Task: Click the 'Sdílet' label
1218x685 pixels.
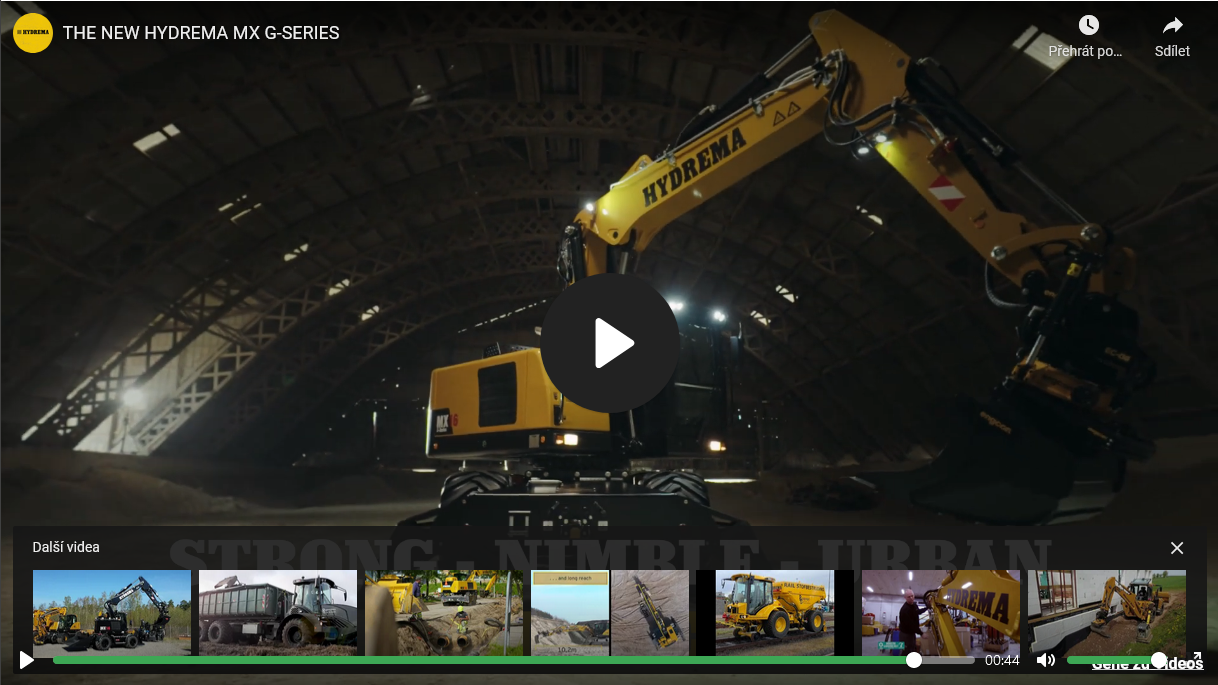Action: pyautogui.click(x=1172, y=51)
